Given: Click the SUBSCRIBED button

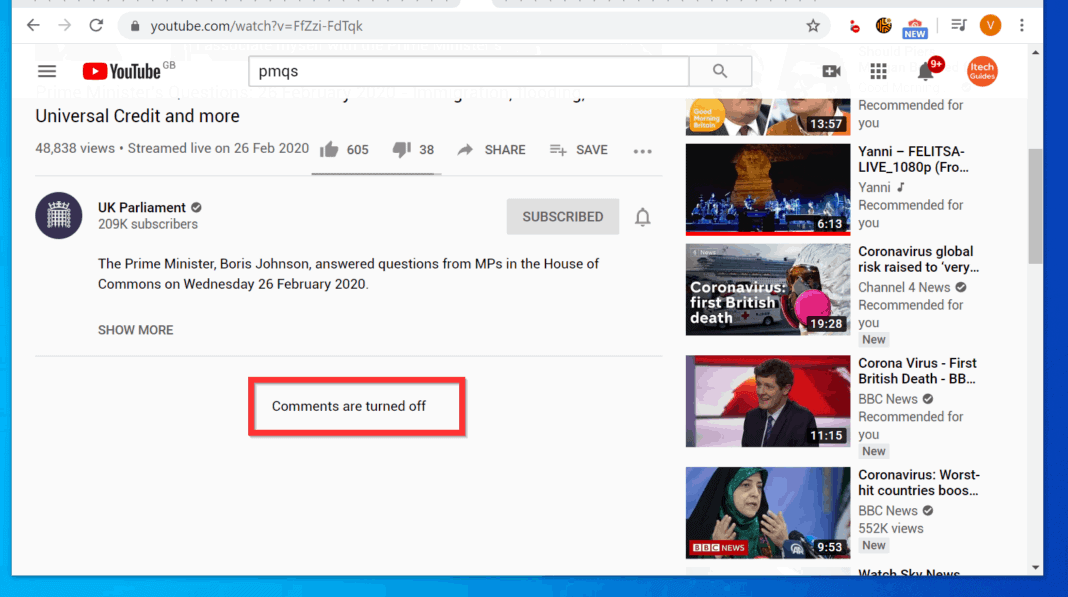Looking at the screenshot, I should (x=563, y=217).
